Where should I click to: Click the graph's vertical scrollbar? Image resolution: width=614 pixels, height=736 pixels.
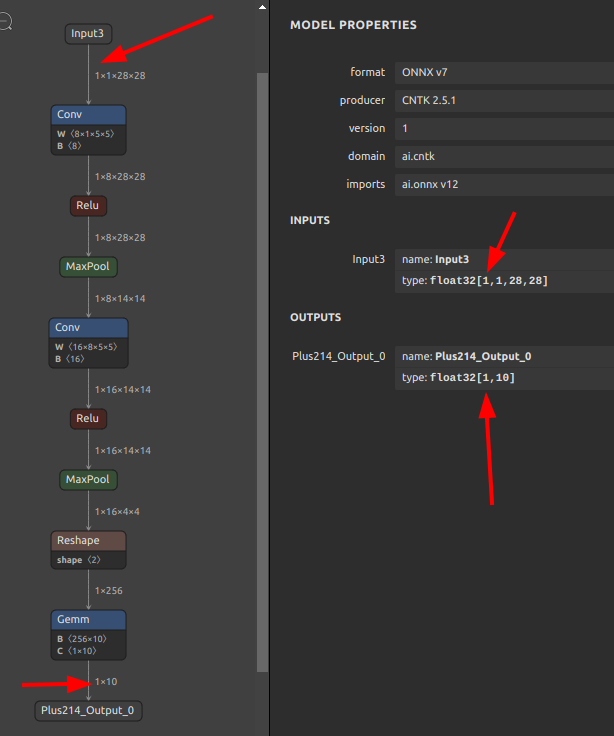click(x=262, y=370)
